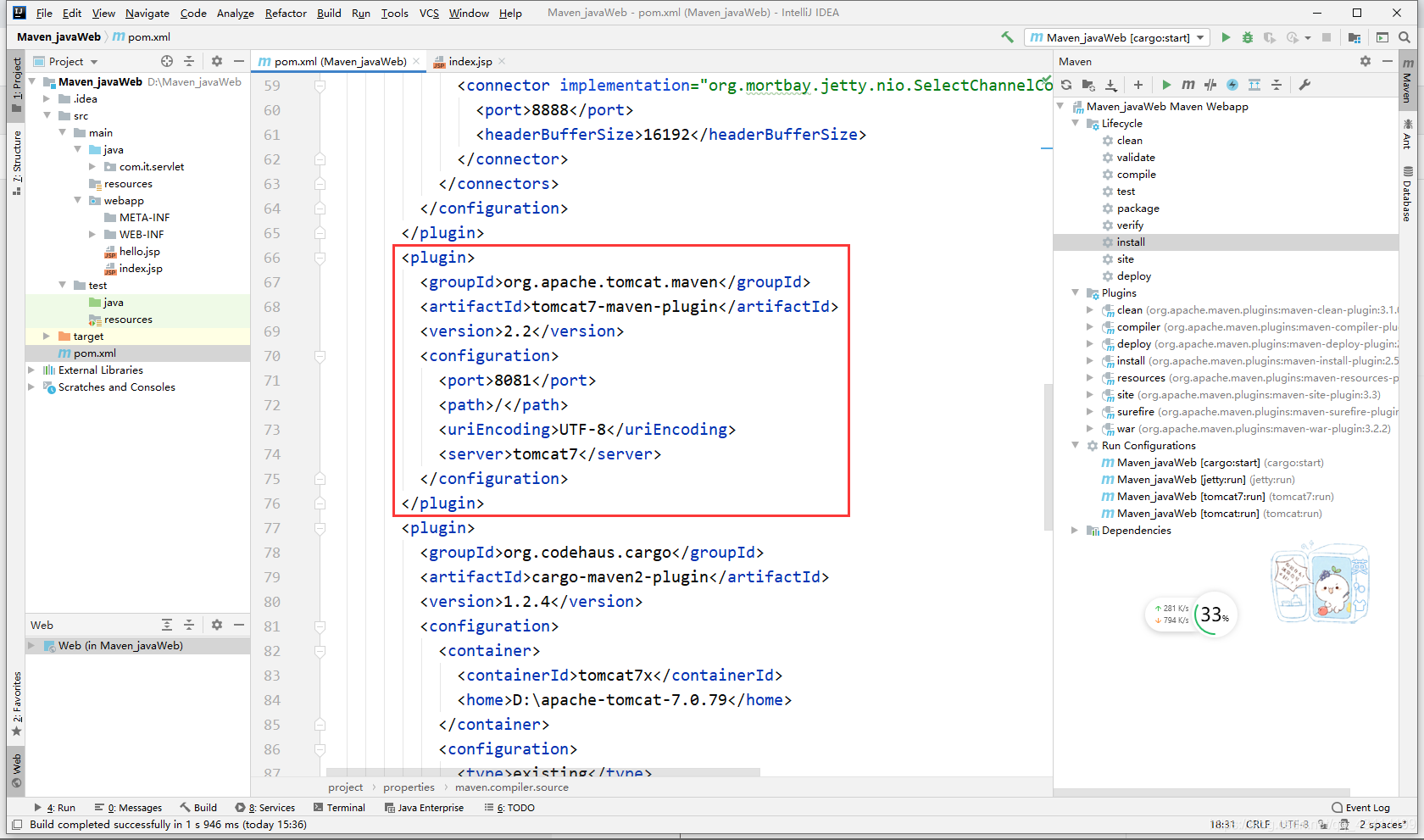
Task: Reimport all Maven projects
Action: (x=1066, y=85)
